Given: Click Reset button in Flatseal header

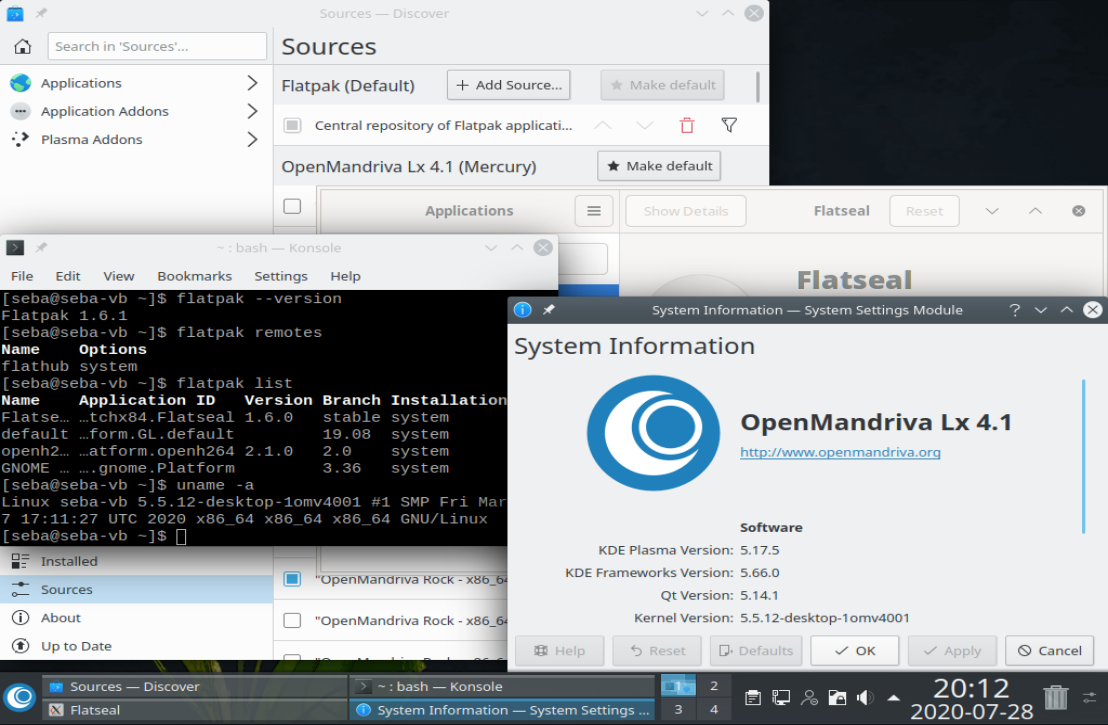Looking at the screenshot, I should (924, 211).
